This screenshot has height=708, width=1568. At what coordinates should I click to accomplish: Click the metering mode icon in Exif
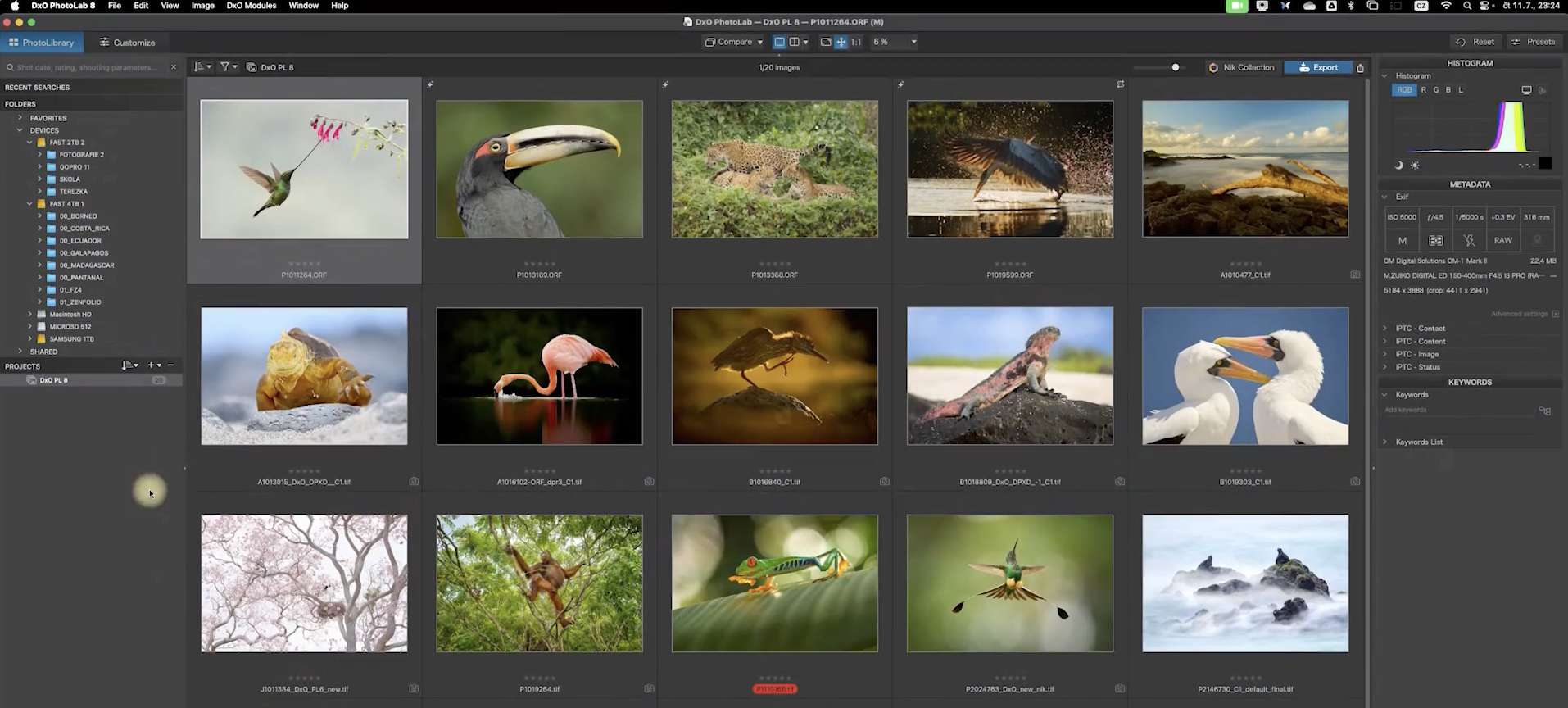pos(1435,240)
